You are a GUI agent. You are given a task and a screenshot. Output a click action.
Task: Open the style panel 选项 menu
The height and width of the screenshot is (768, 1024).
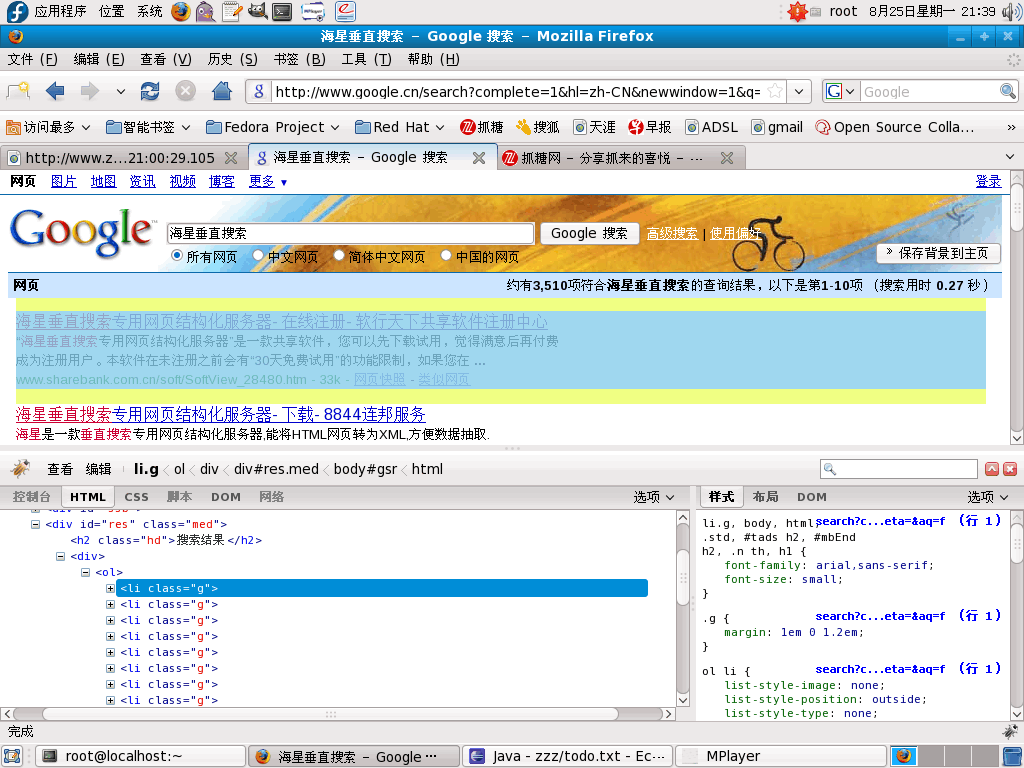point(988,497)
